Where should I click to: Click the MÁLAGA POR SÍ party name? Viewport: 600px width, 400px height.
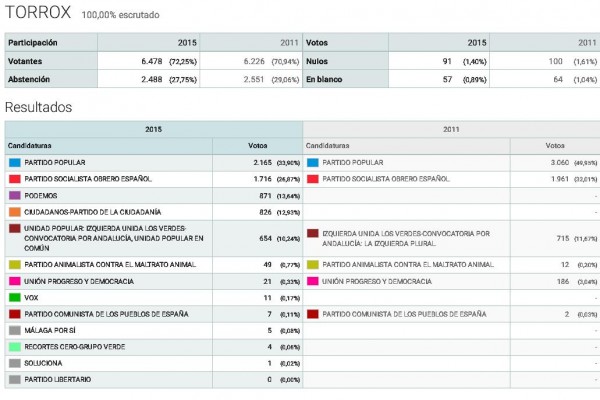click(x=50, y=330)
